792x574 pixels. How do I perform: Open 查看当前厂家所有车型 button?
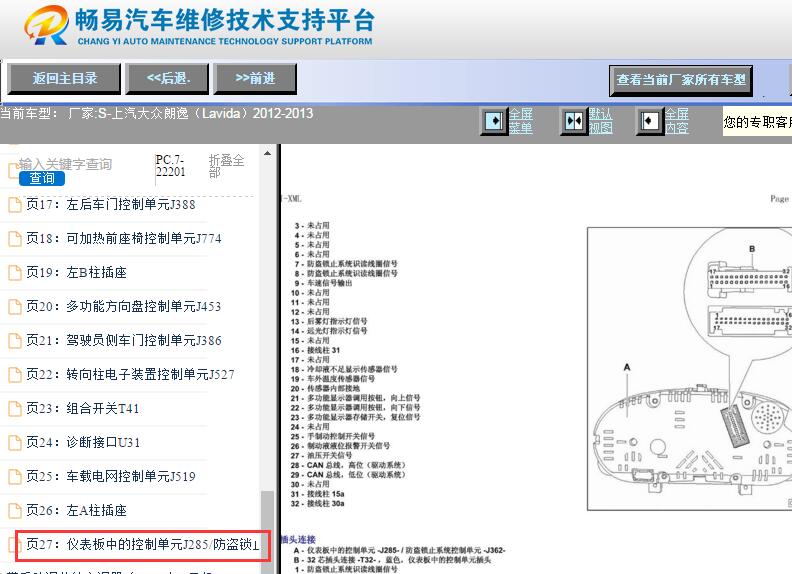(x=681, y=80)
